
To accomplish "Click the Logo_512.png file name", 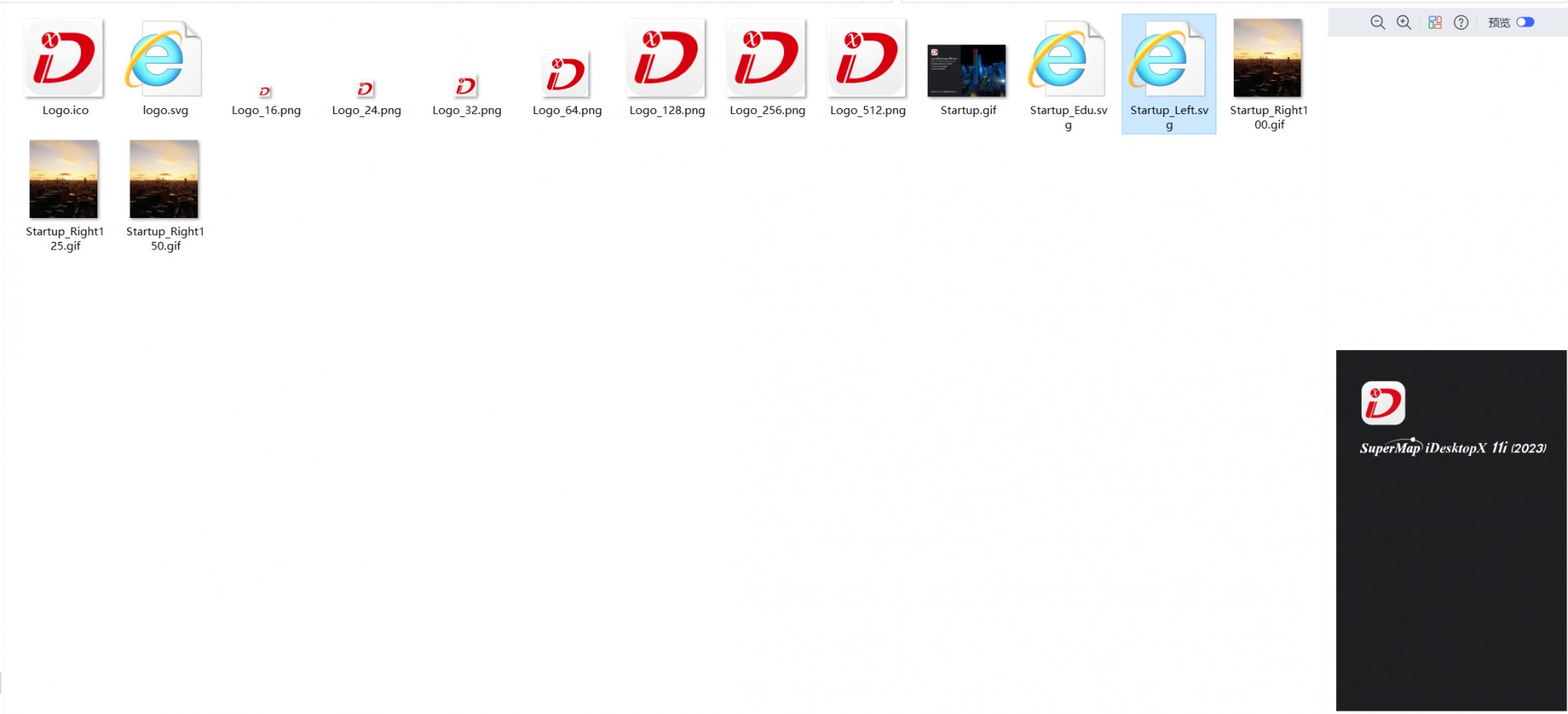I will pyautogui.click(x=868, y=111).
